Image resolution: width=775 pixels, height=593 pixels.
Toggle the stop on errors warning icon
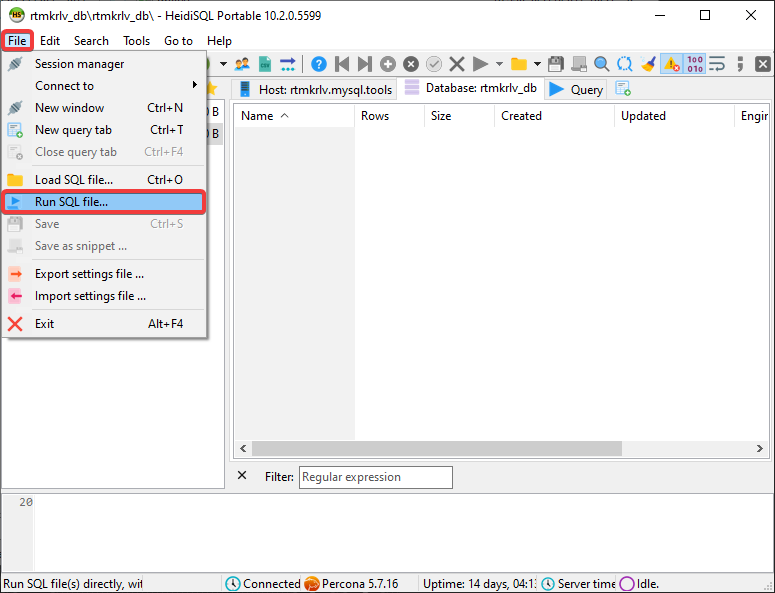[671, 64]
